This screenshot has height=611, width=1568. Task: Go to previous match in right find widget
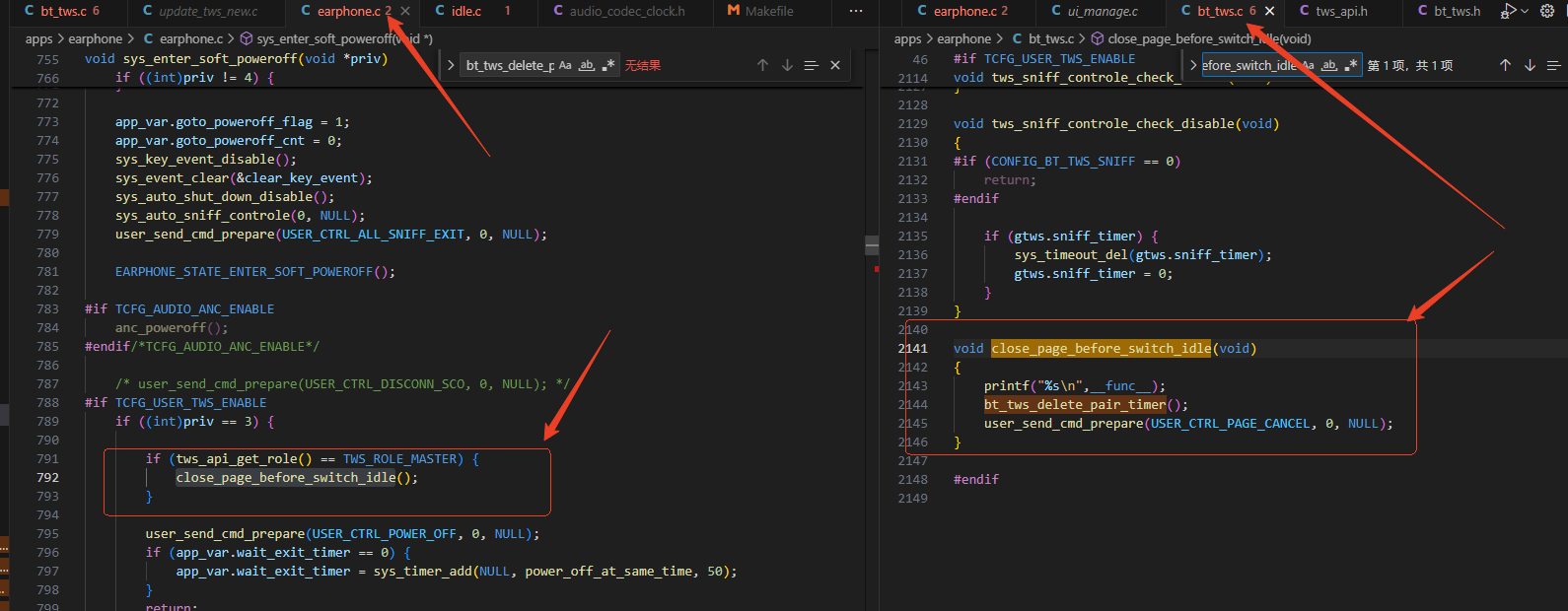point(1505,65)
